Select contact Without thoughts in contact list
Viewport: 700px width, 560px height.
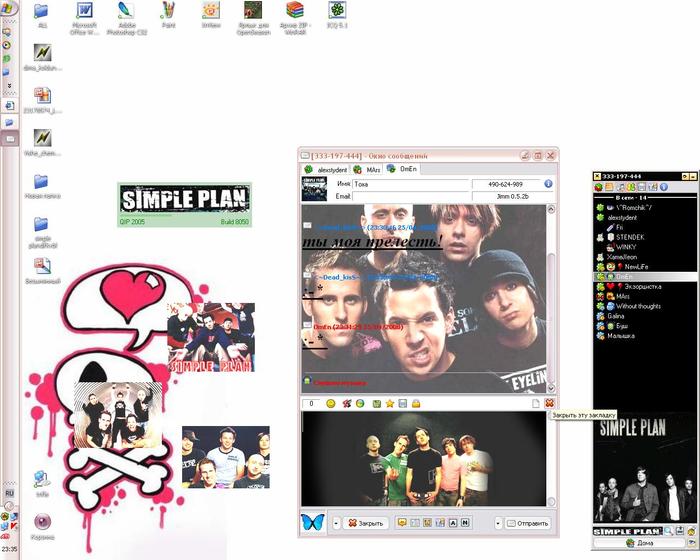pos(645,306)
